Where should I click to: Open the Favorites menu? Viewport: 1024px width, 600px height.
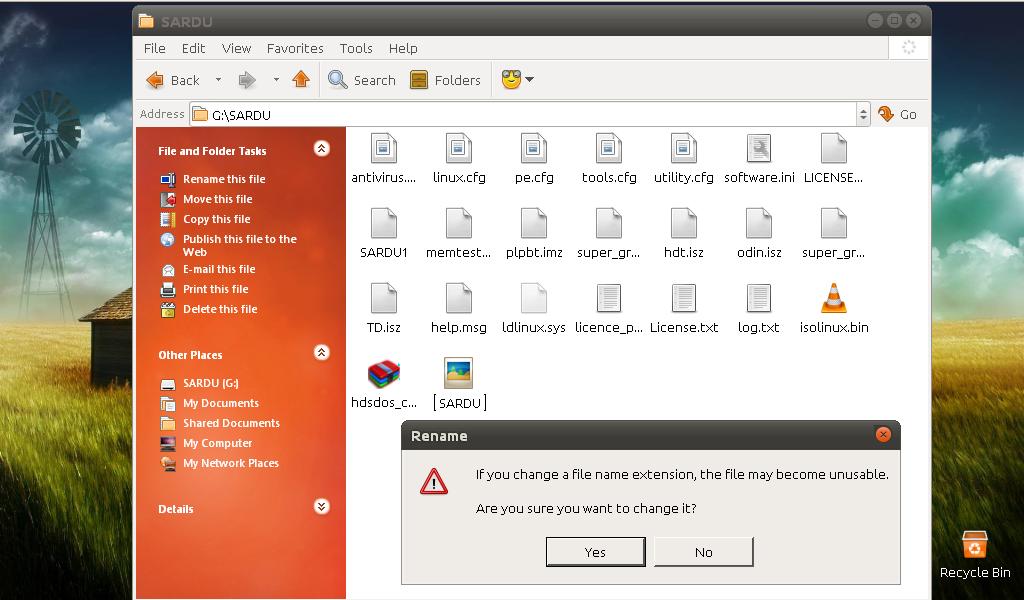click(x=295, y=48)
